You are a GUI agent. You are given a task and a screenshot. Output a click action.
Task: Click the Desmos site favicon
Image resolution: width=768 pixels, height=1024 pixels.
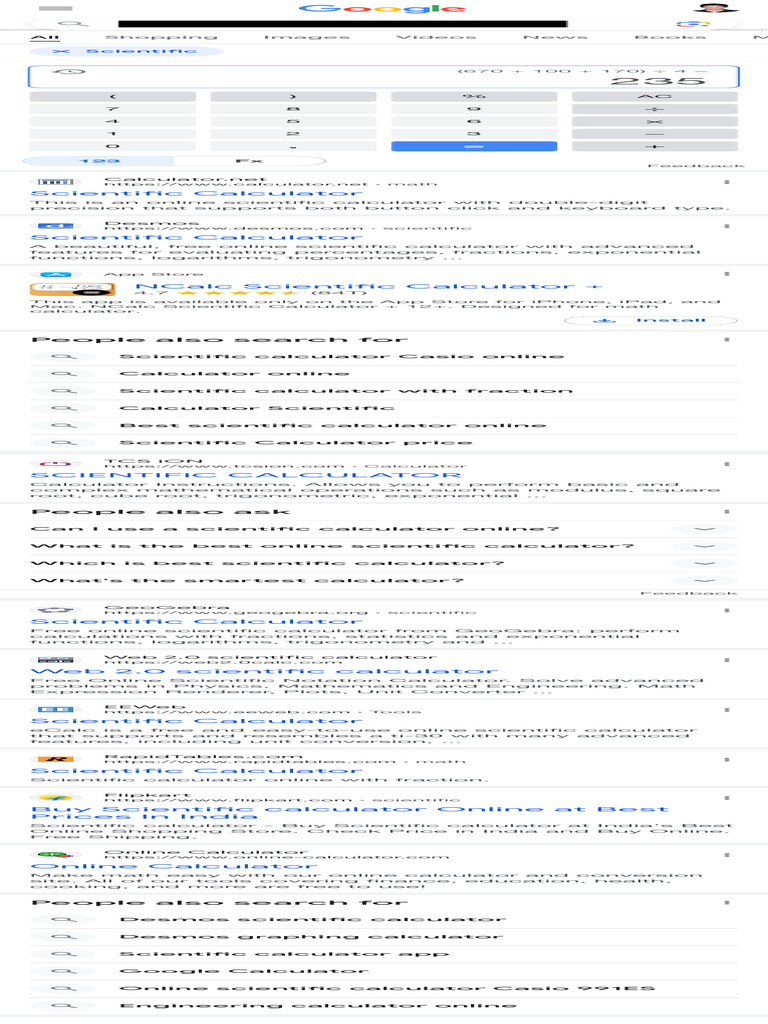tap(56, 225)
